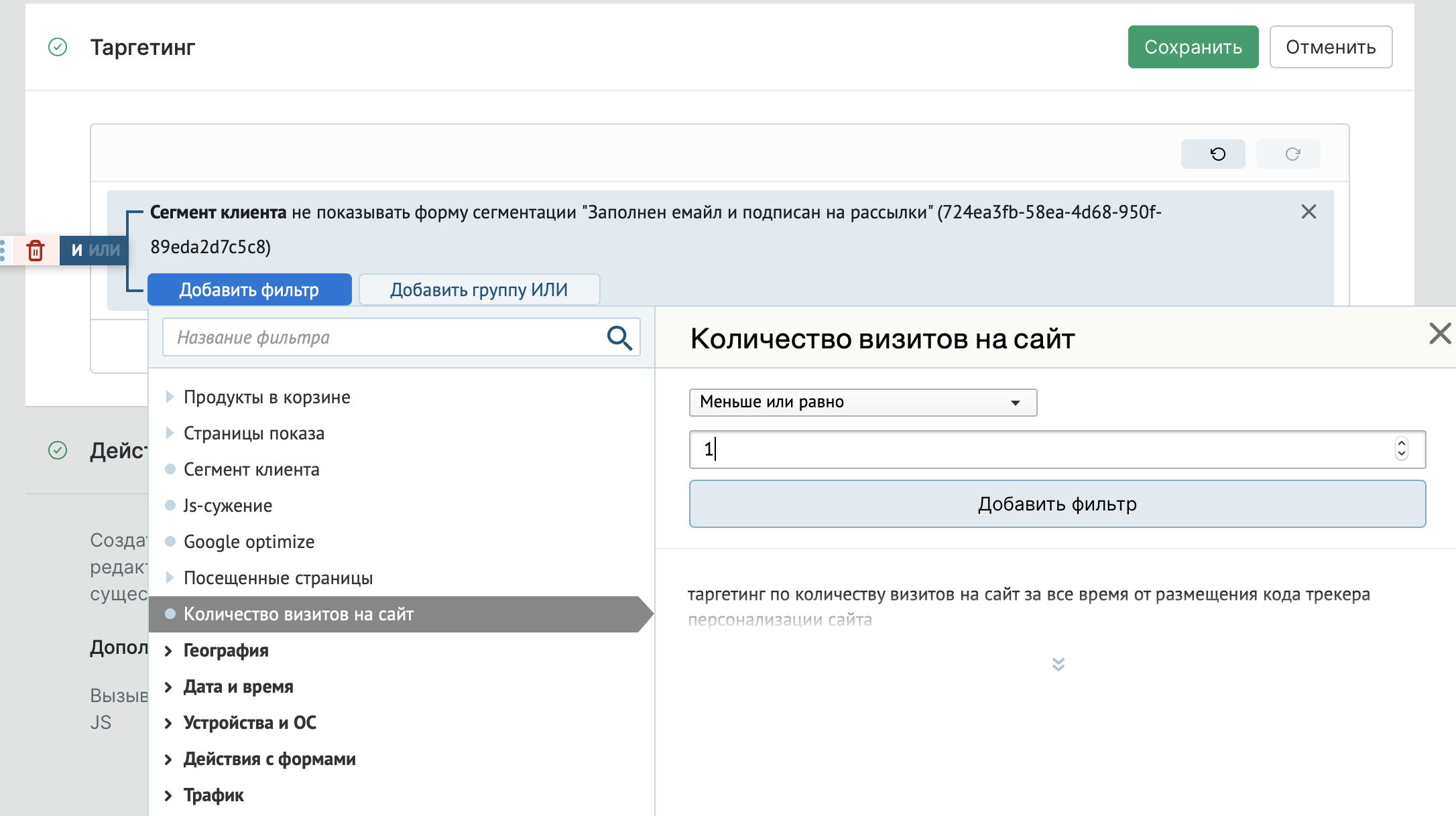Save targeting with Сохранить button
The height and width of the screenshot is (816, 1456).
(x=1193, y=47)
